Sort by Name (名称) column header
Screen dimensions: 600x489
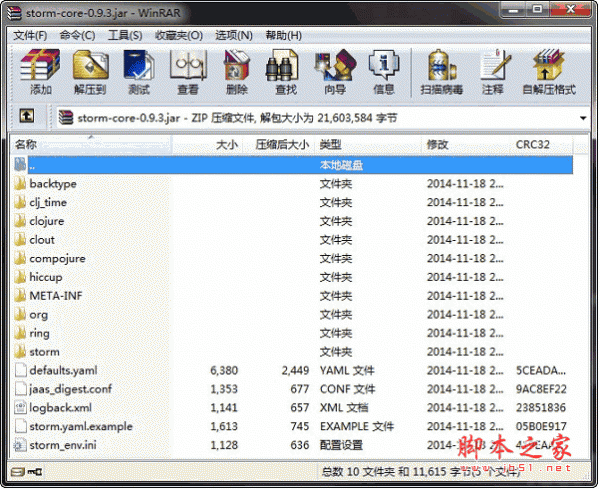tap(91, 145)
